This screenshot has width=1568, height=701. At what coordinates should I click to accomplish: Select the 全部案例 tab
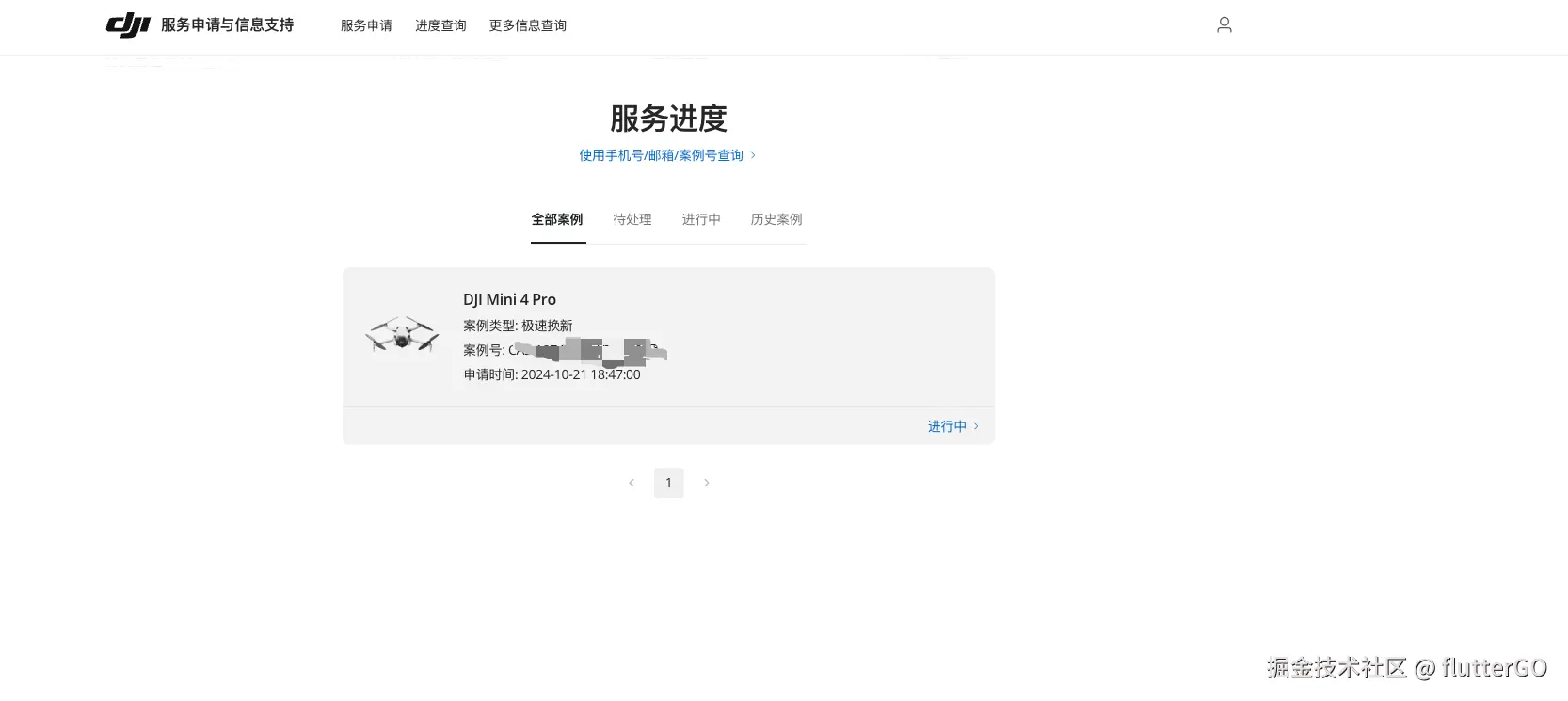pos(557,219)
